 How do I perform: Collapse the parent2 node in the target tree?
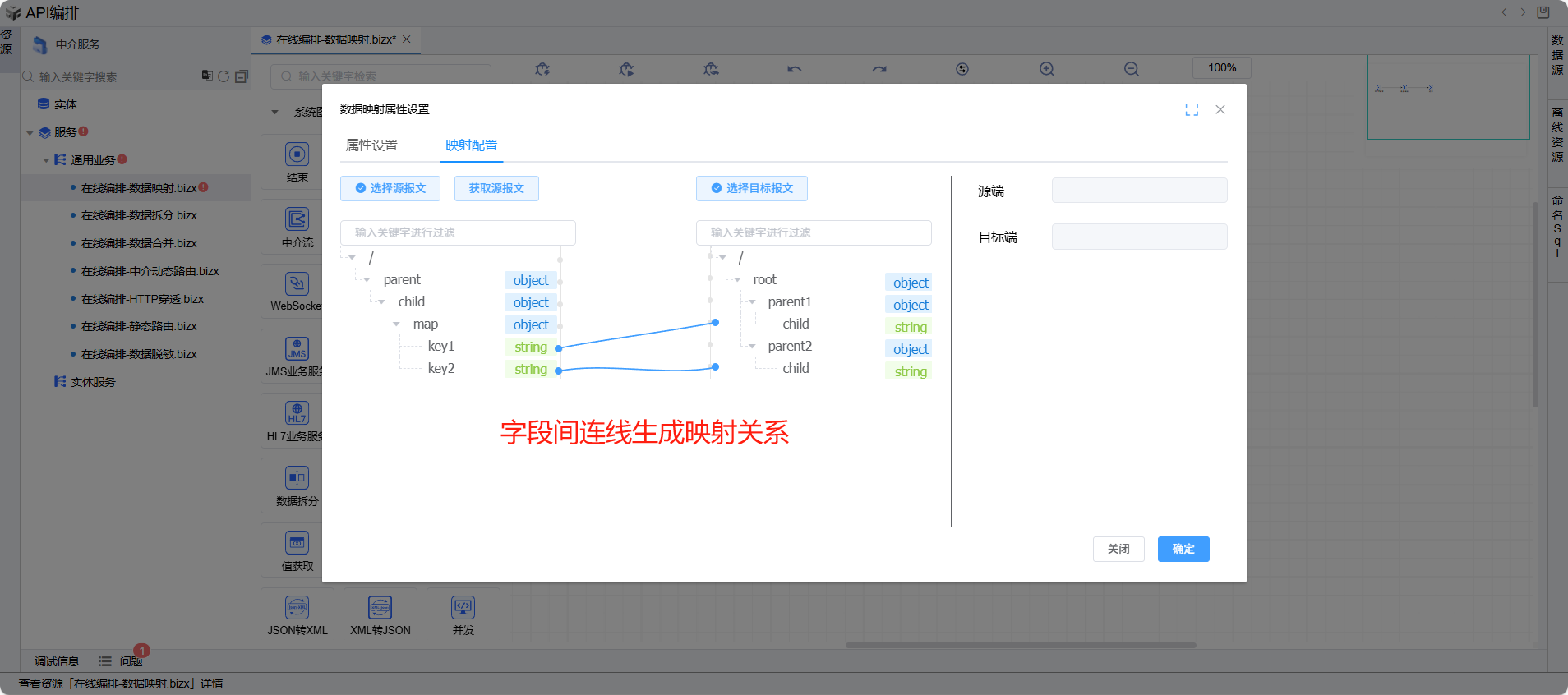pos(752,347)
